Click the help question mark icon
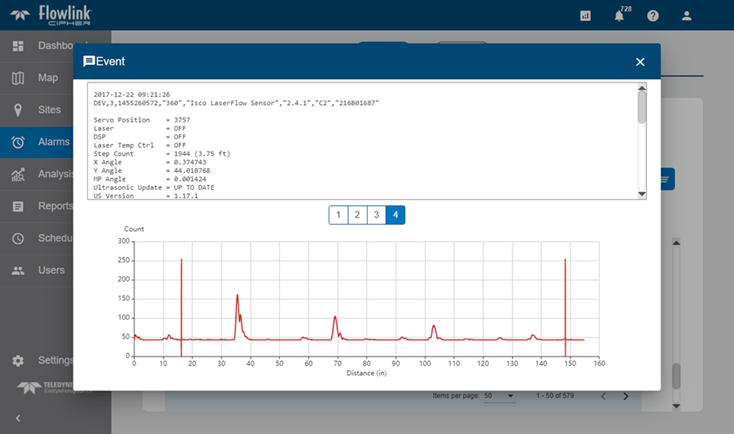This screenshot has width=734, height=434. 653,16
